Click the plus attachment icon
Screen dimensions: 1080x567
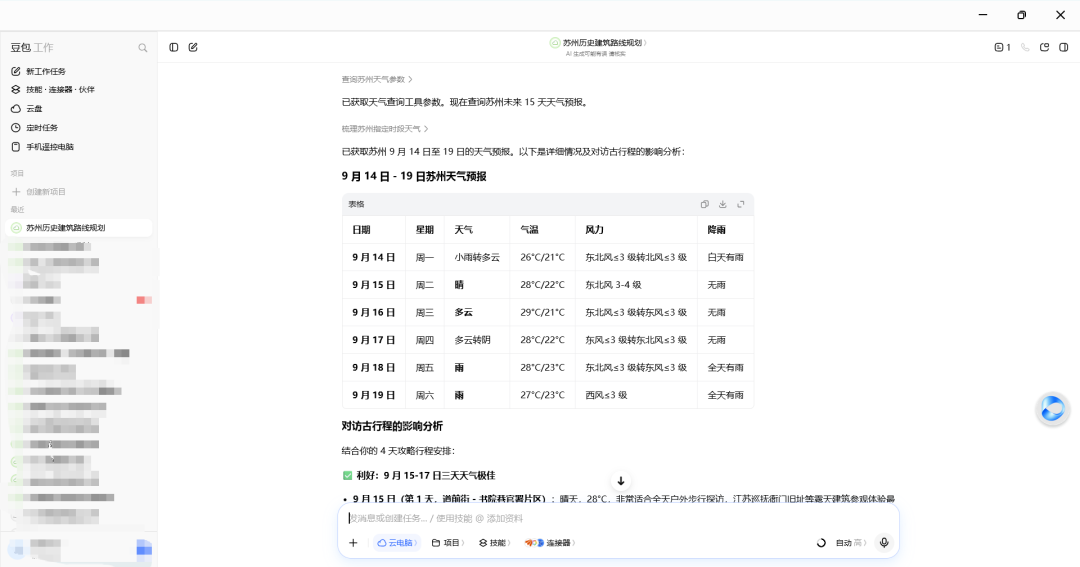(x=353, y=543)
